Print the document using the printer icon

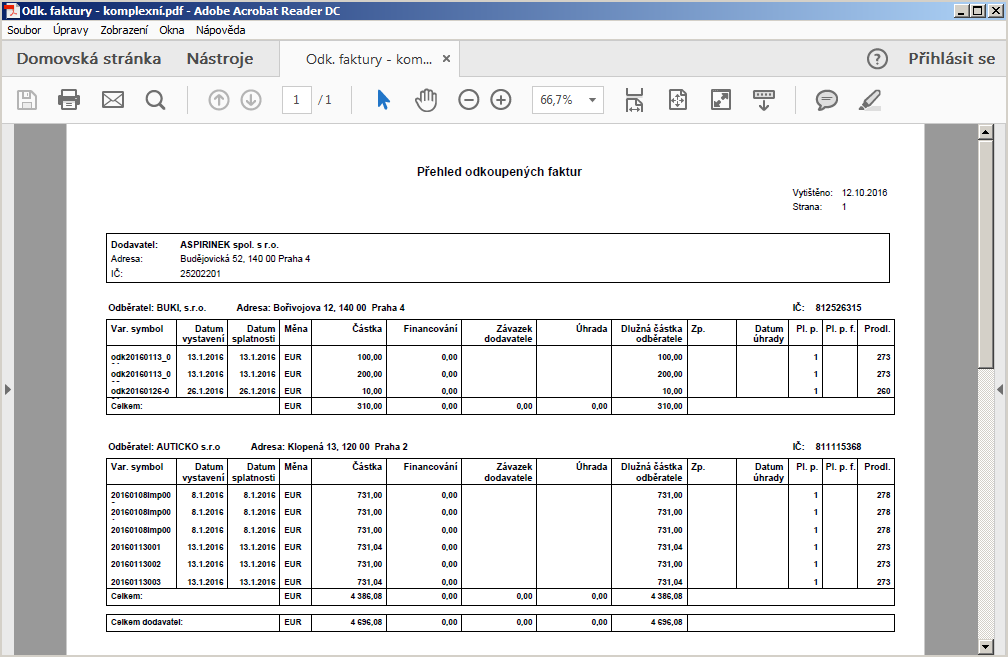[x=69, y=100]
